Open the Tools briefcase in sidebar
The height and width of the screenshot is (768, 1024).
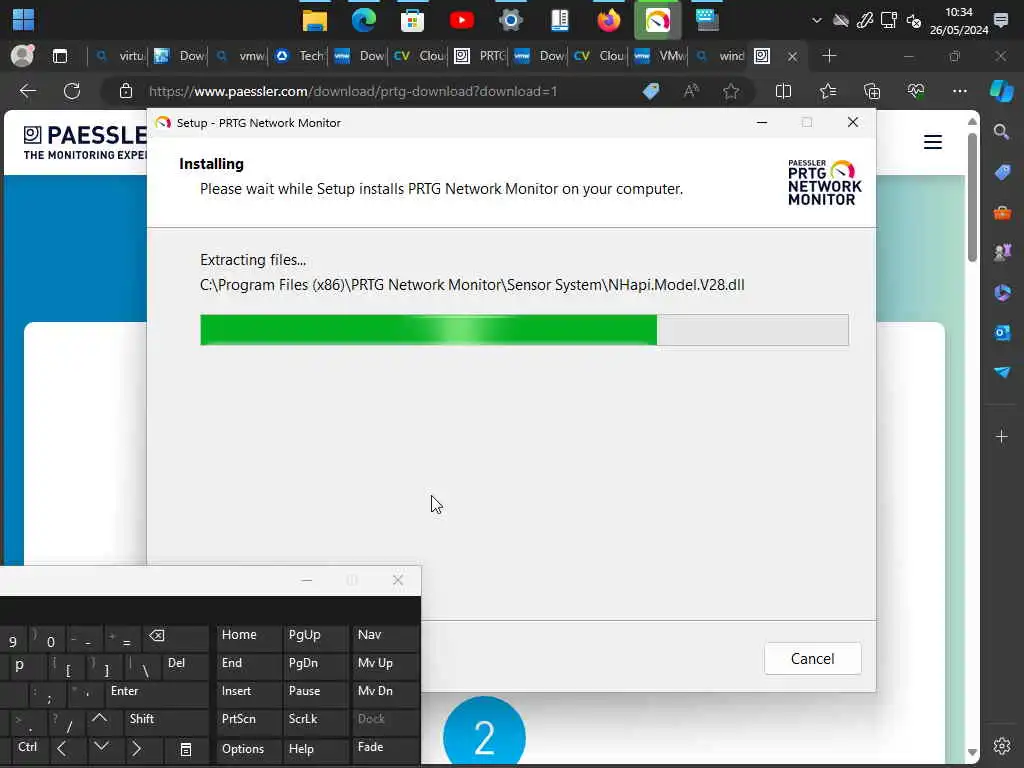(x=1002, y=213)
